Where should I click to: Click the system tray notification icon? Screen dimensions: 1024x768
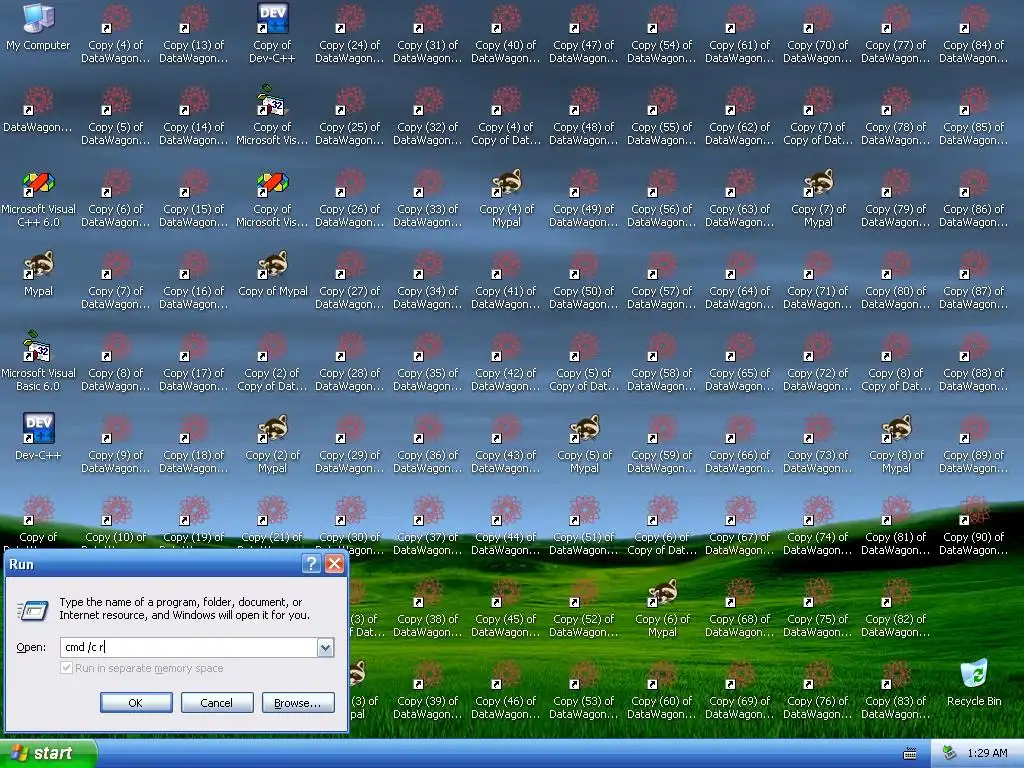(x=949, y=753)
